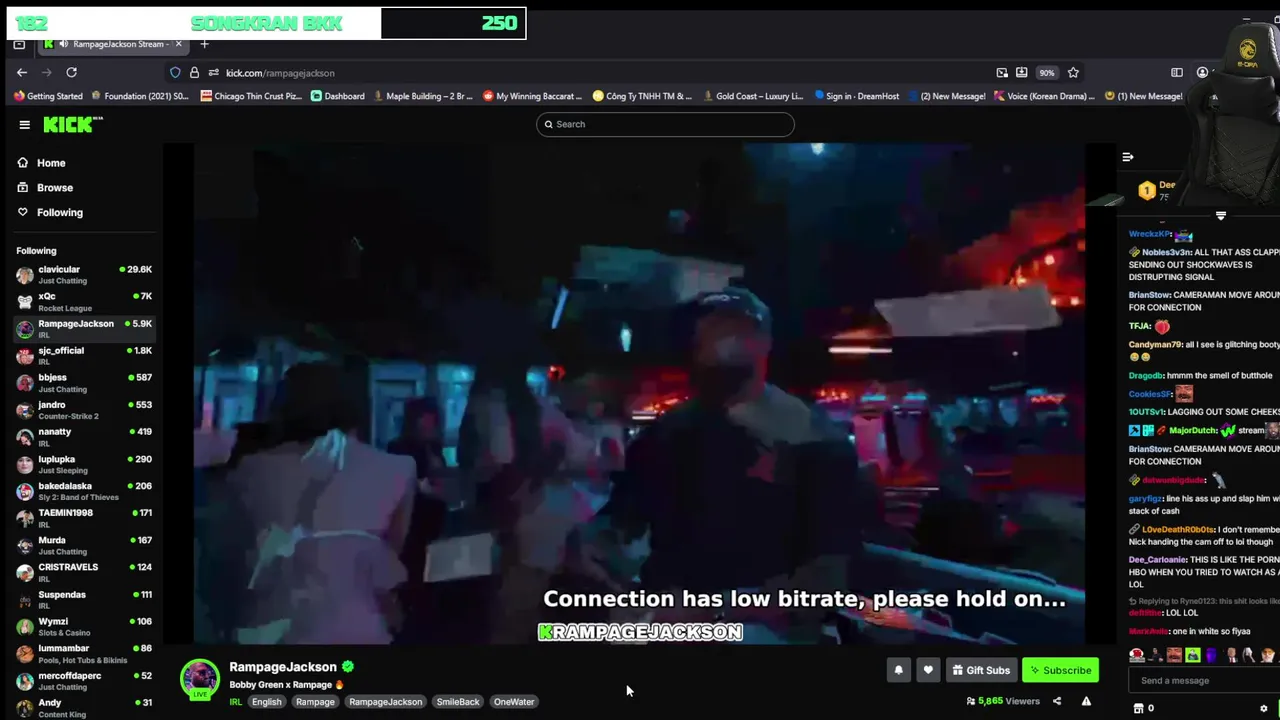Select sjc_official in the Following list

pyautogui.click(x=84, y=356)
